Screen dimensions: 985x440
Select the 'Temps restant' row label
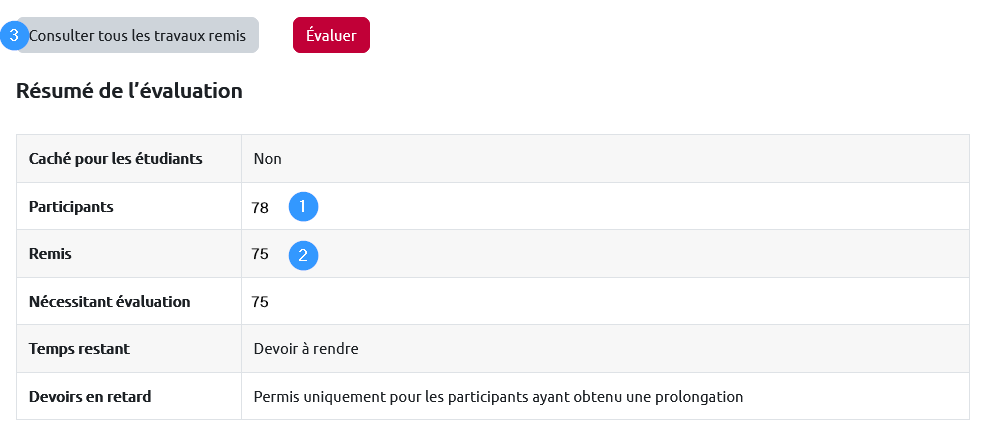tap(79, 349)
